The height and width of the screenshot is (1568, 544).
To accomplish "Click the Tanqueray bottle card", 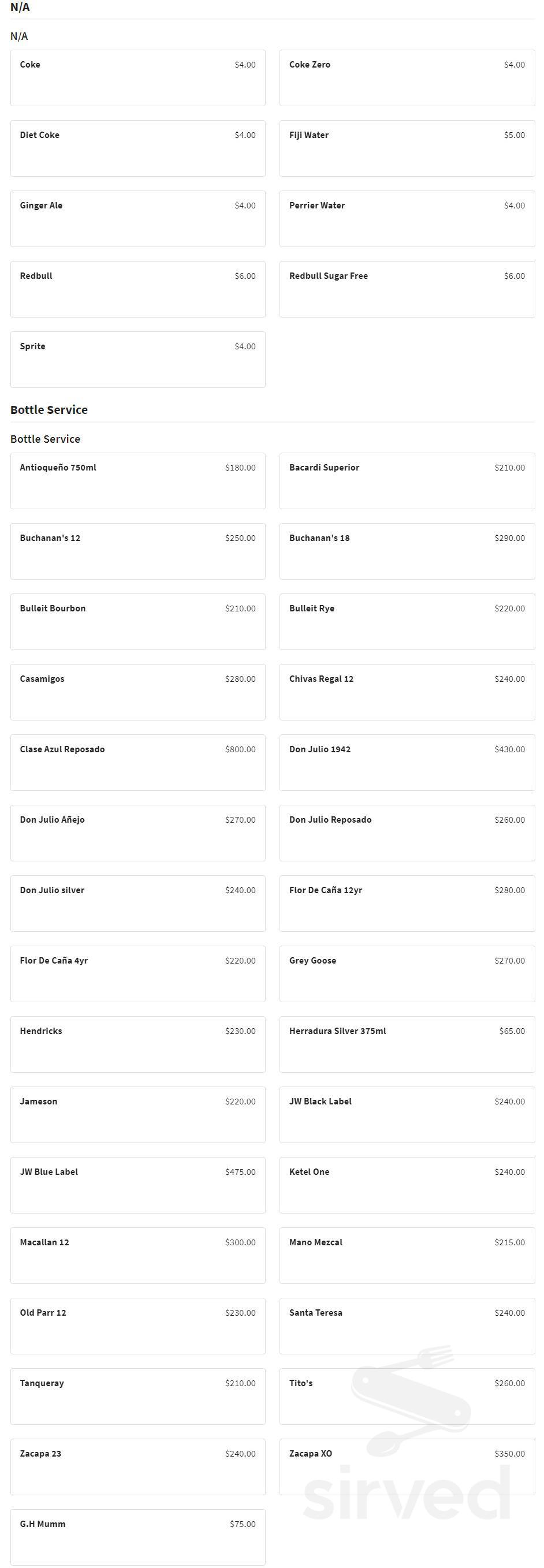I will pyautogui.click(x=137, y=1397).
